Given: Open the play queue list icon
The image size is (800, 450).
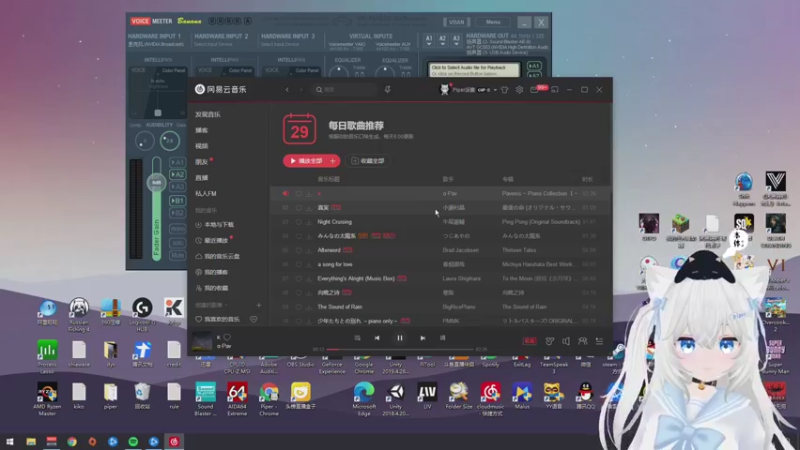Looking at the screenshot, I should point(599,341).
